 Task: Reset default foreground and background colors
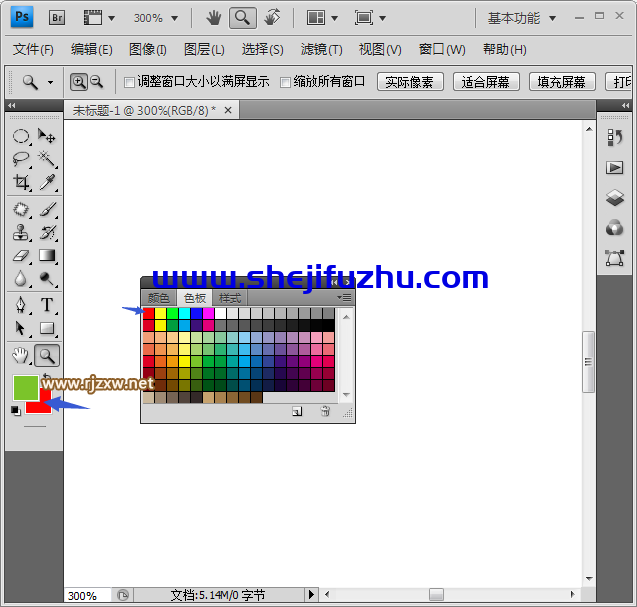tap(16, 411)
